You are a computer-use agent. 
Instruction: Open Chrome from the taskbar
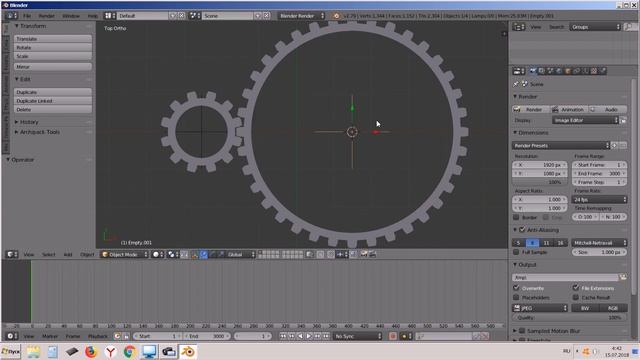(130, 351)
